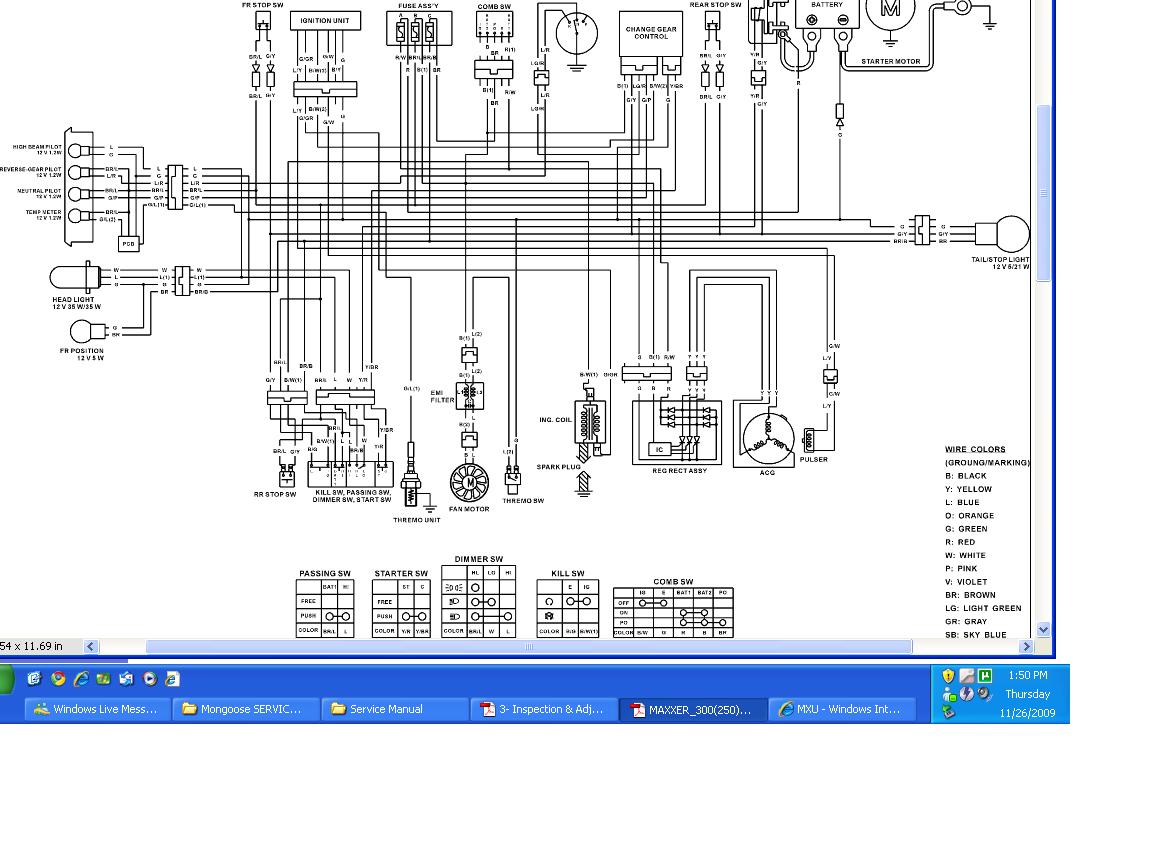Click the page size '54 x 11.69 in' status text
The width and height of the screenshot is (1152, 864).
[31, 647]
